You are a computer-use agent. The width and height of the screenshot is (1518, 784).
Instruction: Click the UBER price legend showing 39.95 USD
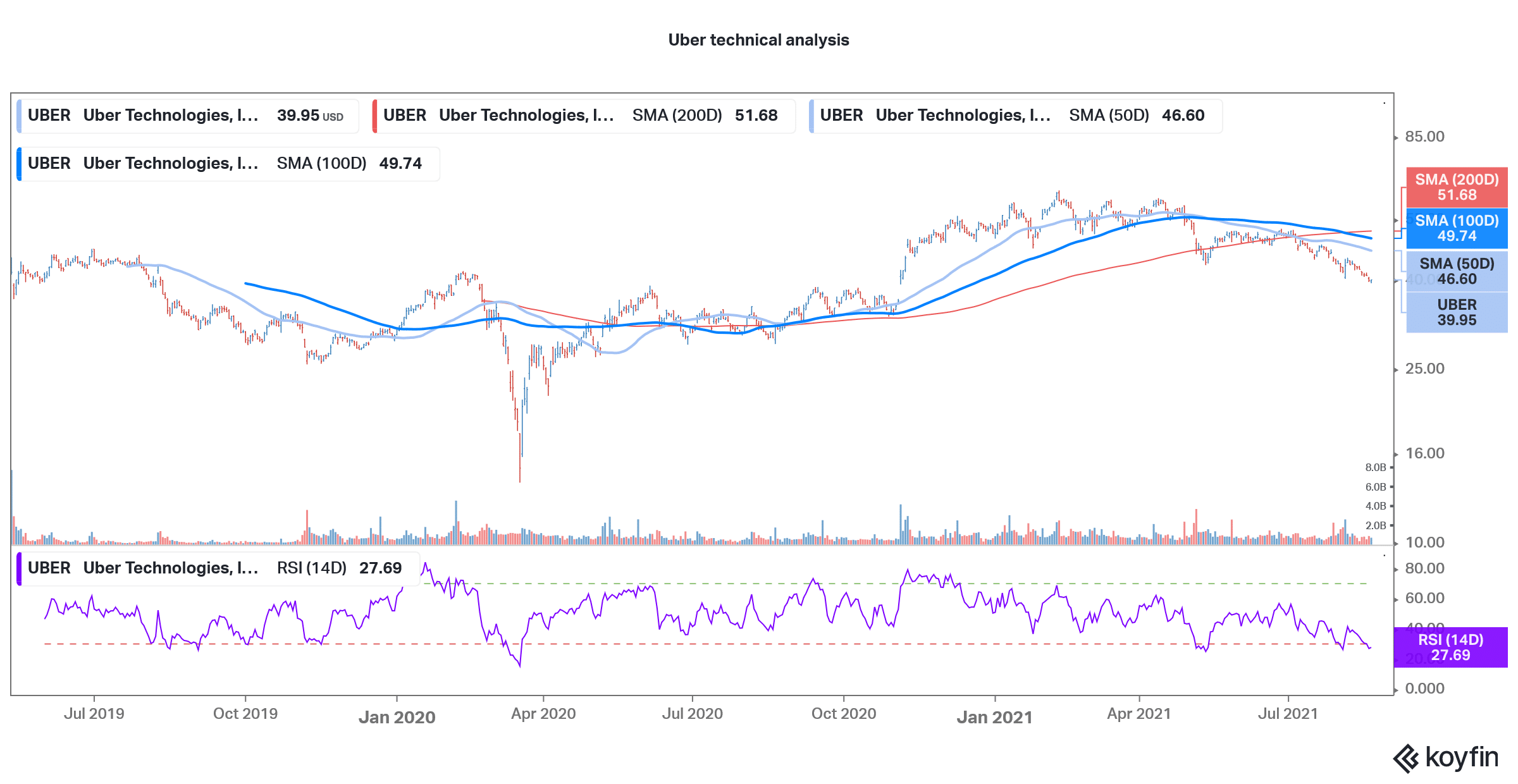[188, 116]
